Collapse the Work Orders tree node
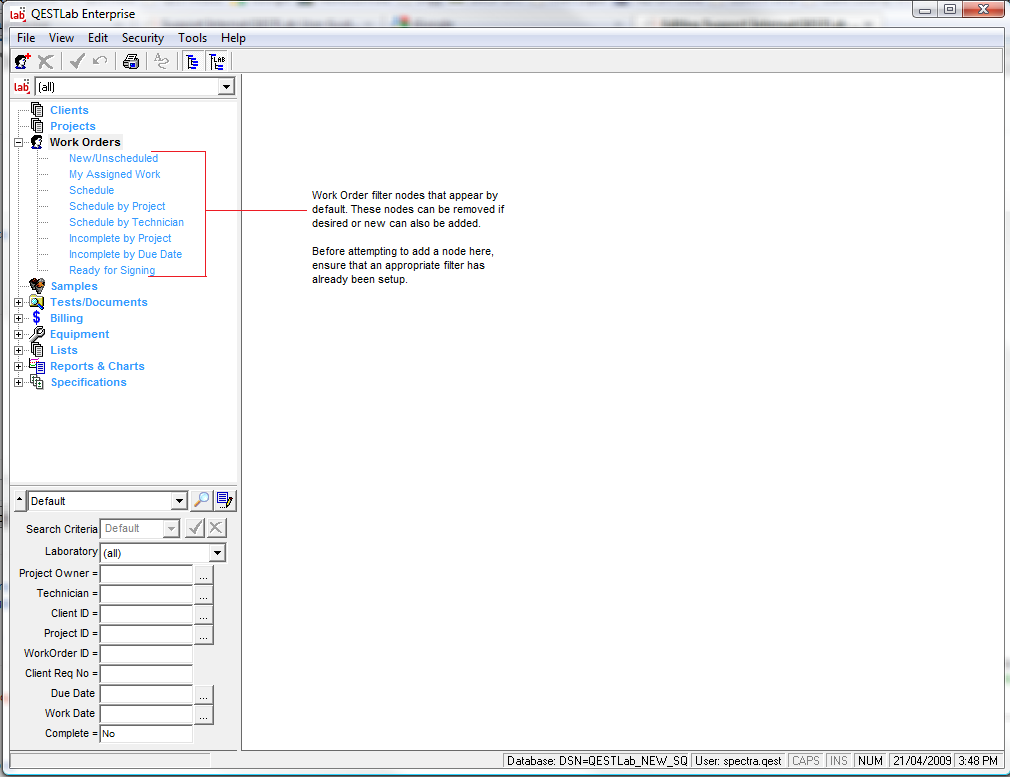 [18, 143]
